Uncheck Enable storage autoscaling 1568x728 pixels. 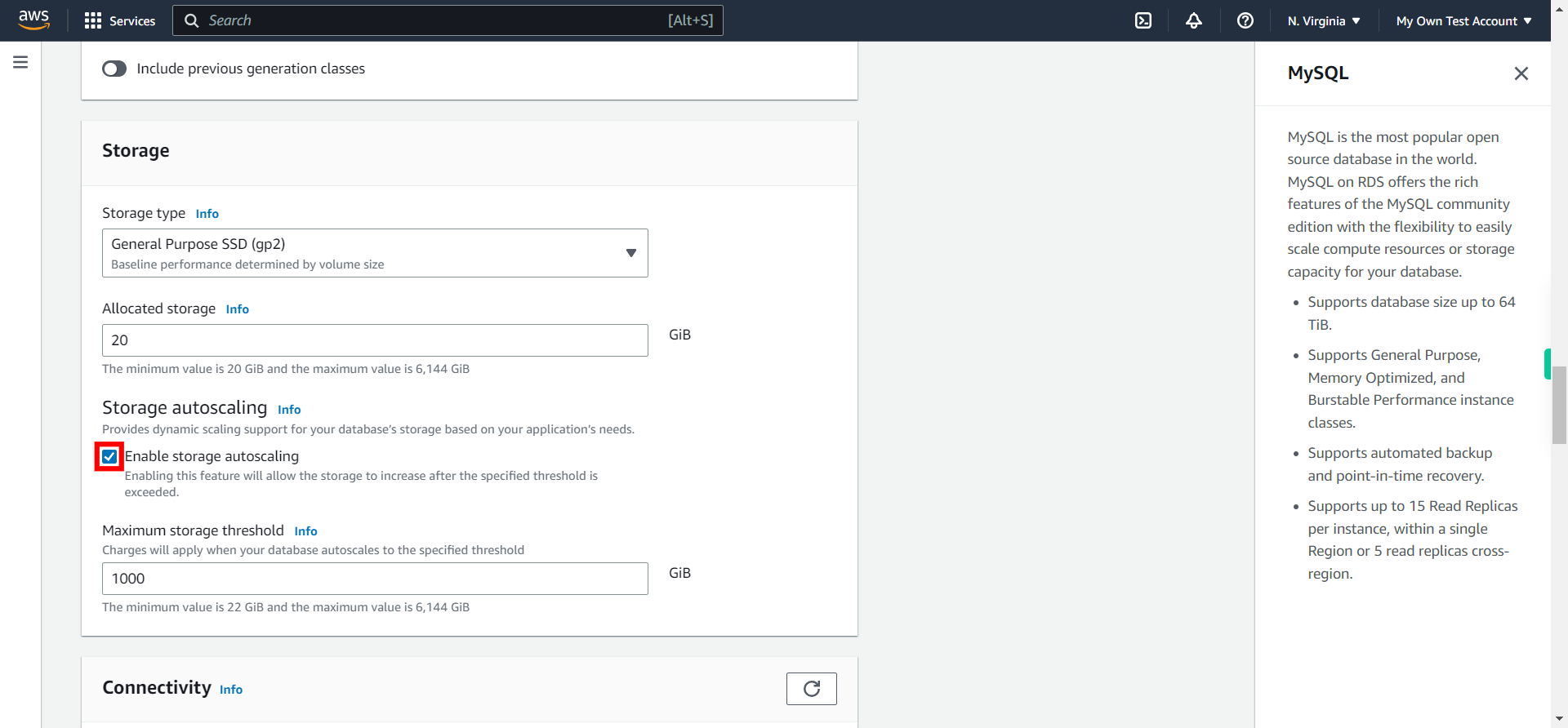[x=109, y=456]
